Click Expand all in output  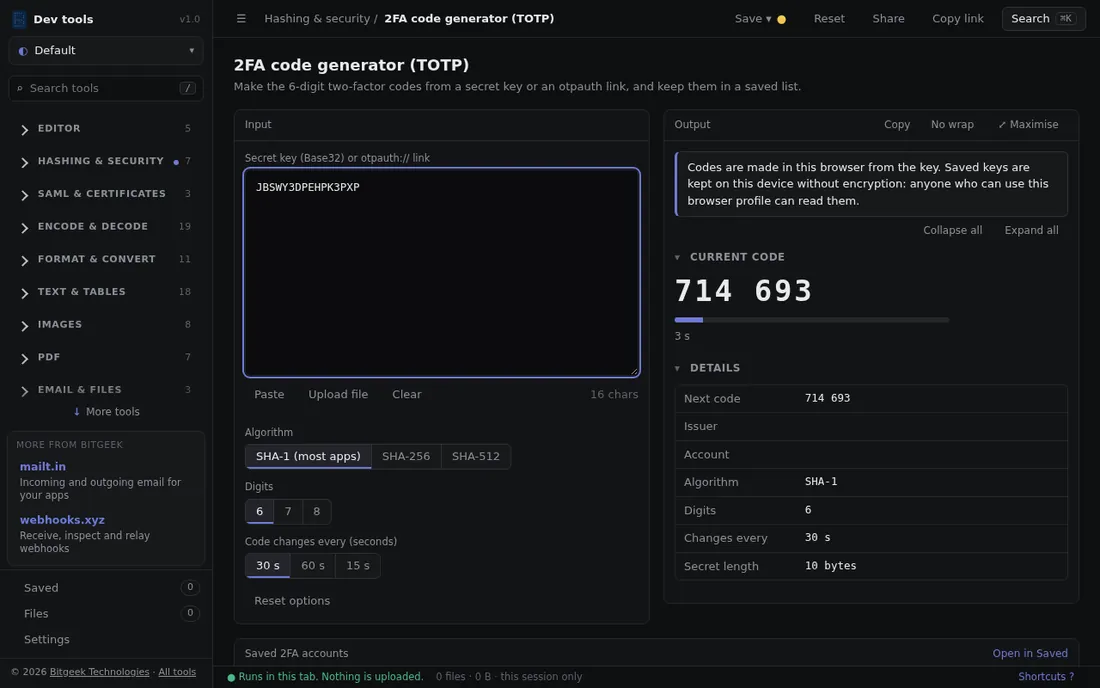click(1031, 230)
